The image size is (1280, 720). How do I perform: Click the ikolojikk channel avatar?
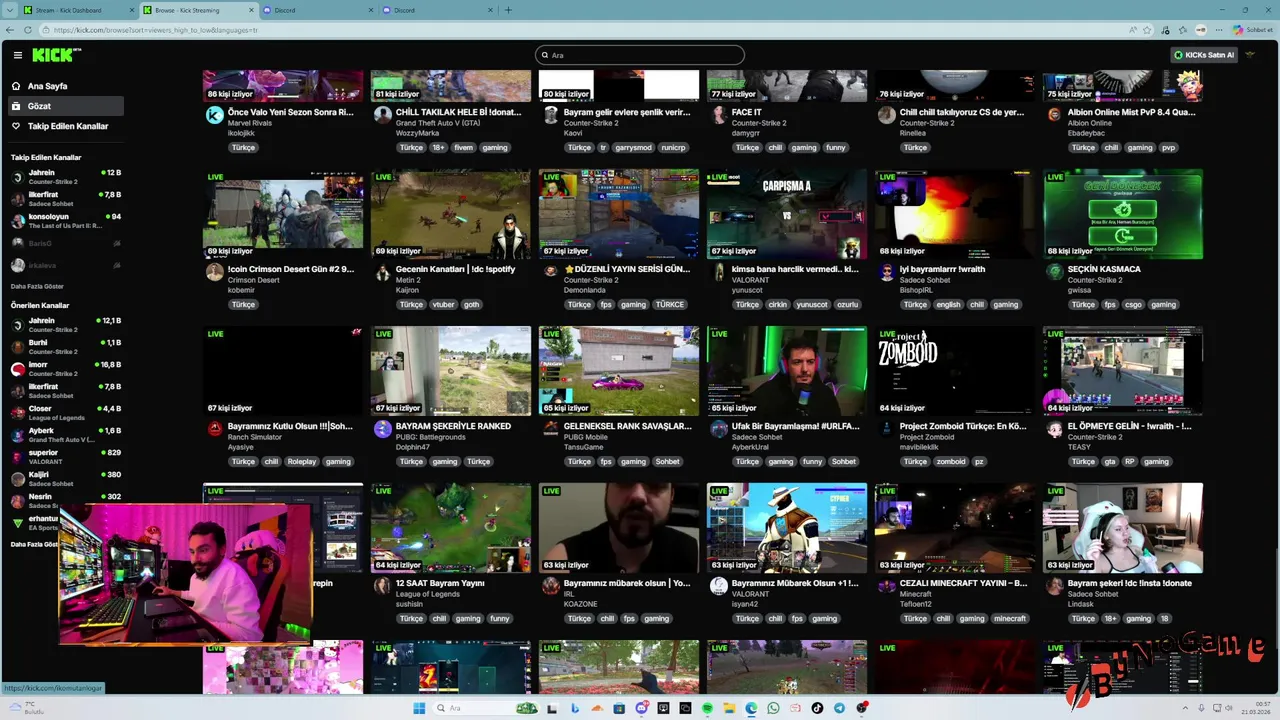(x=214, y=115)
